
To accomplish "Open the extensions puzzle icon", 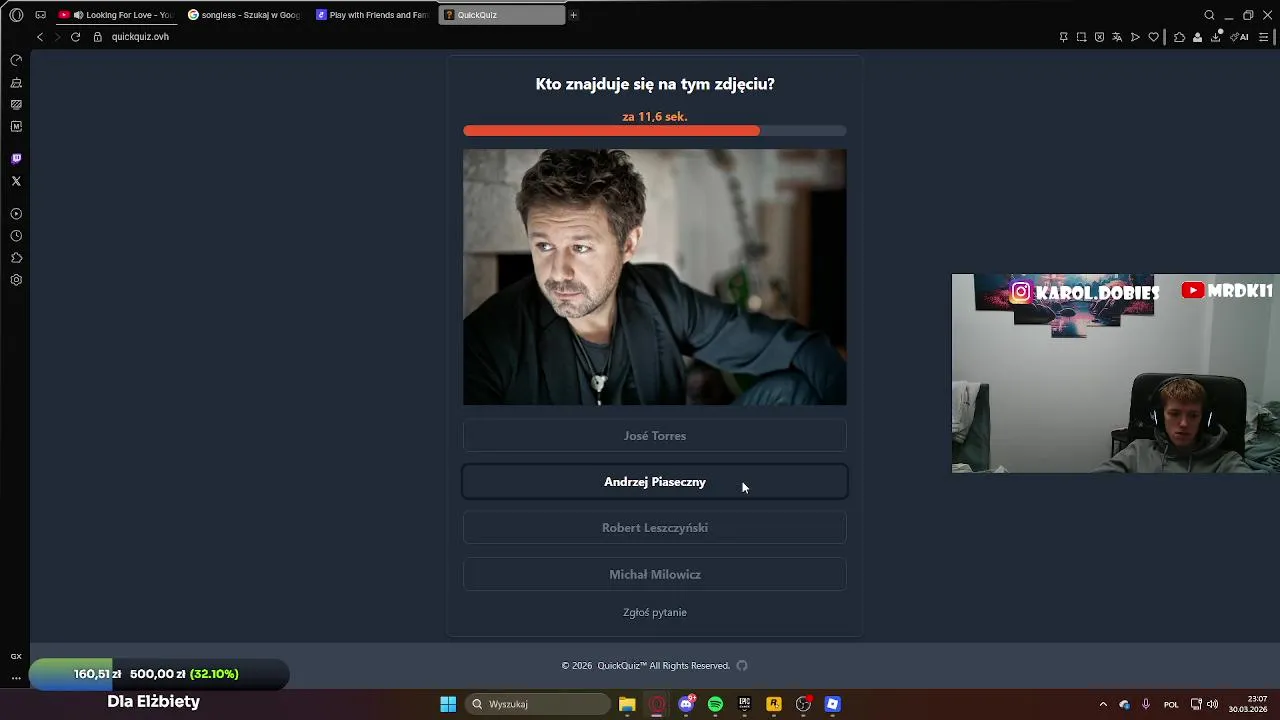I will click(x=1179, y=37).
